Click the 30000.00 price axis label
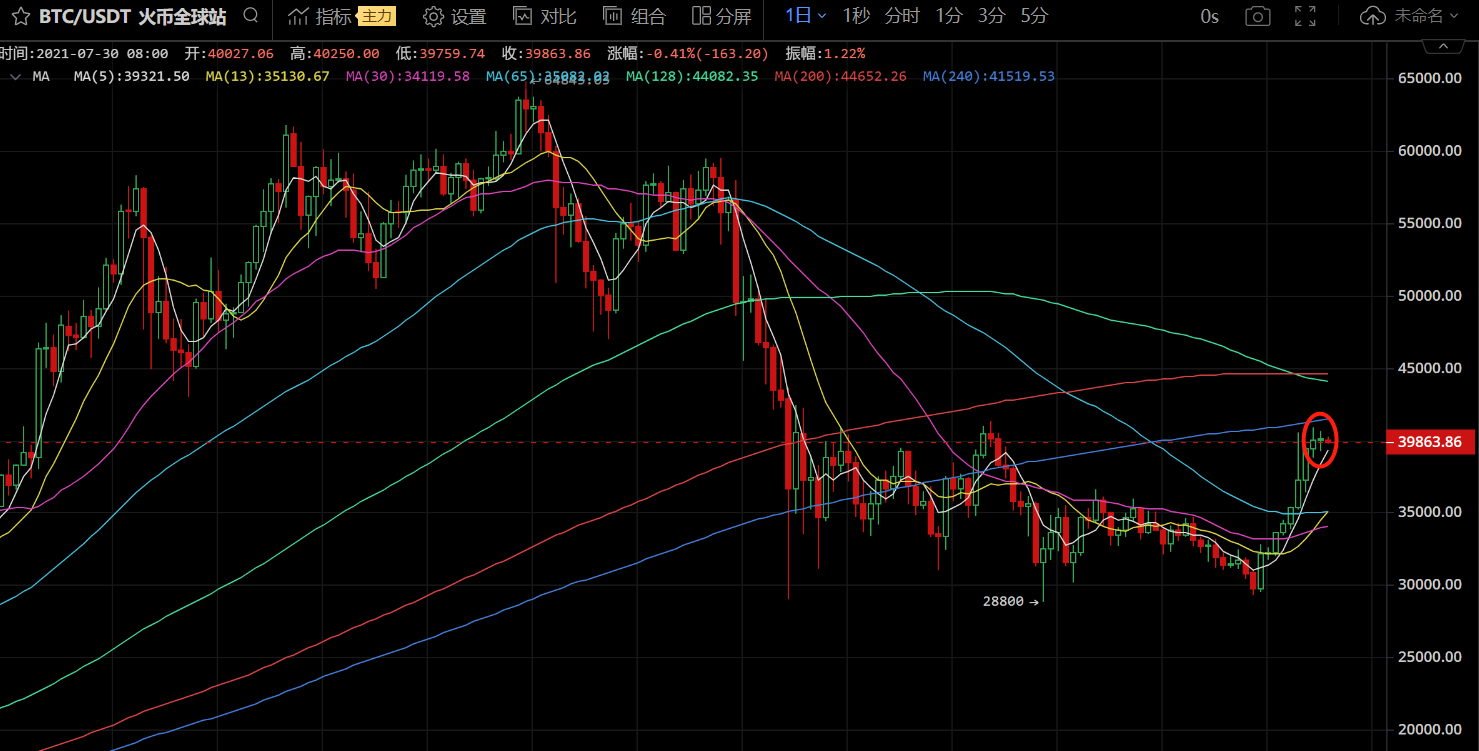Image resolution: width=1479 pixels, height=751 pixels. [x=1432, y=584]
